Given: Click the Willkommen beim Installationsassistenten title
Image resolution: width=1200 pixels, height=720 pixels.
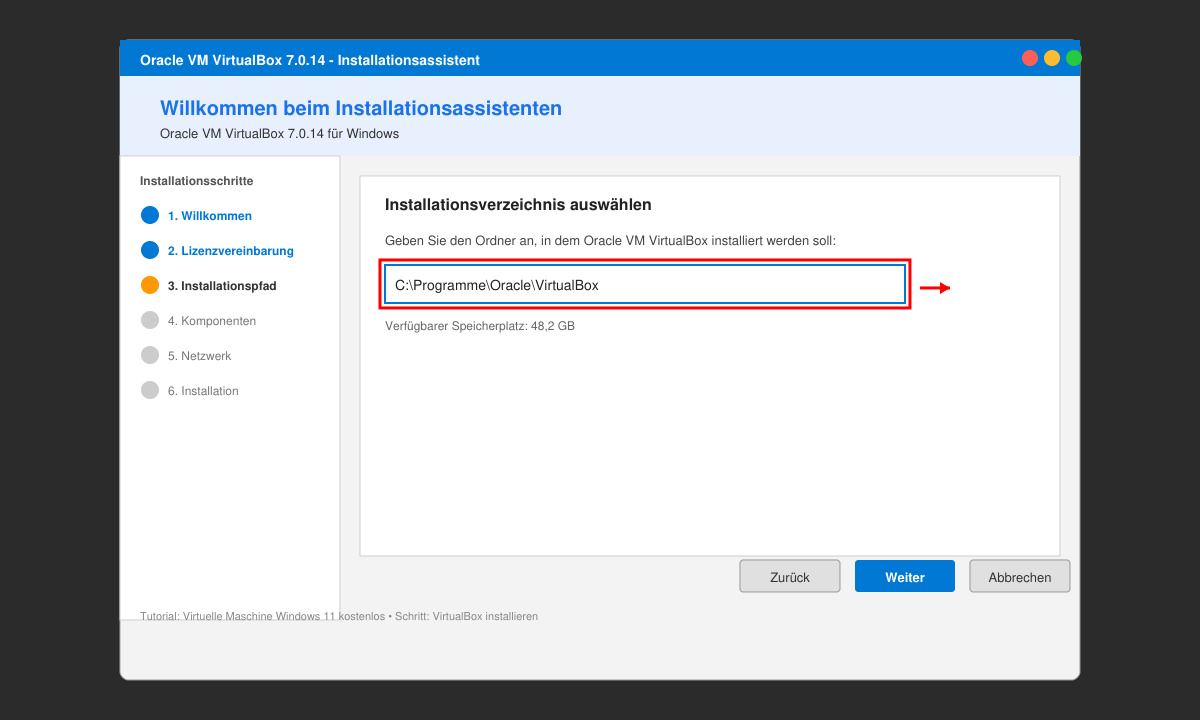Looking at the screenshot, I should [x=361, y=108].
